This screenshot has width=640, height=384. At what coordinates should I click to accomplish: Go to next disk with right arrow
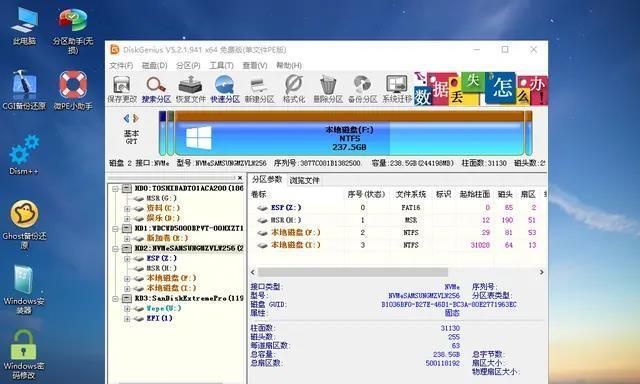(136, 118)
